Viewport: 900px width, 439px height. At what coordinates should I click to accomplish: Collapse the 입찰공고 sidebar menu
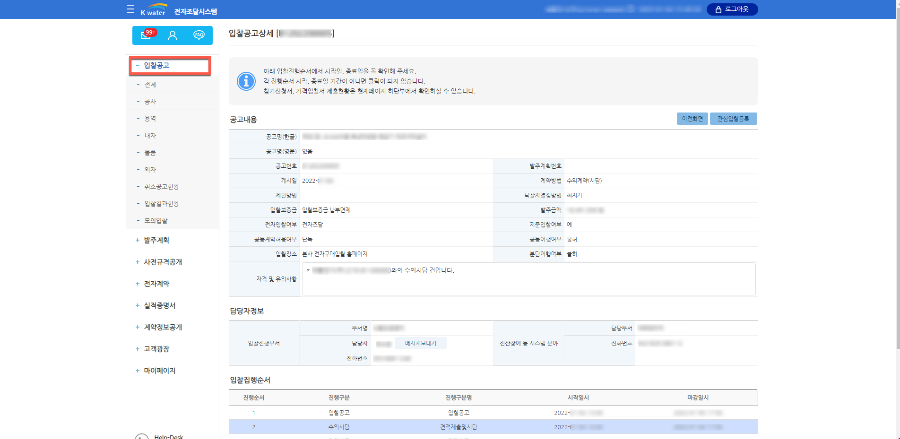(170, 66)
